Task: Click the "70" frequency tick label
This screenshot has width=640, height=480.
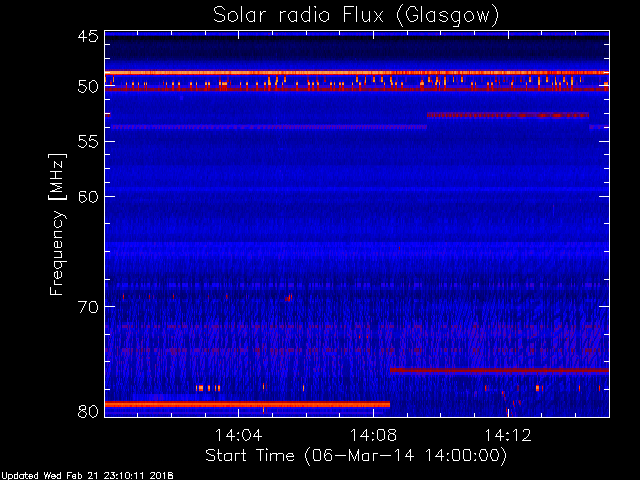Action: click(88, 307)
